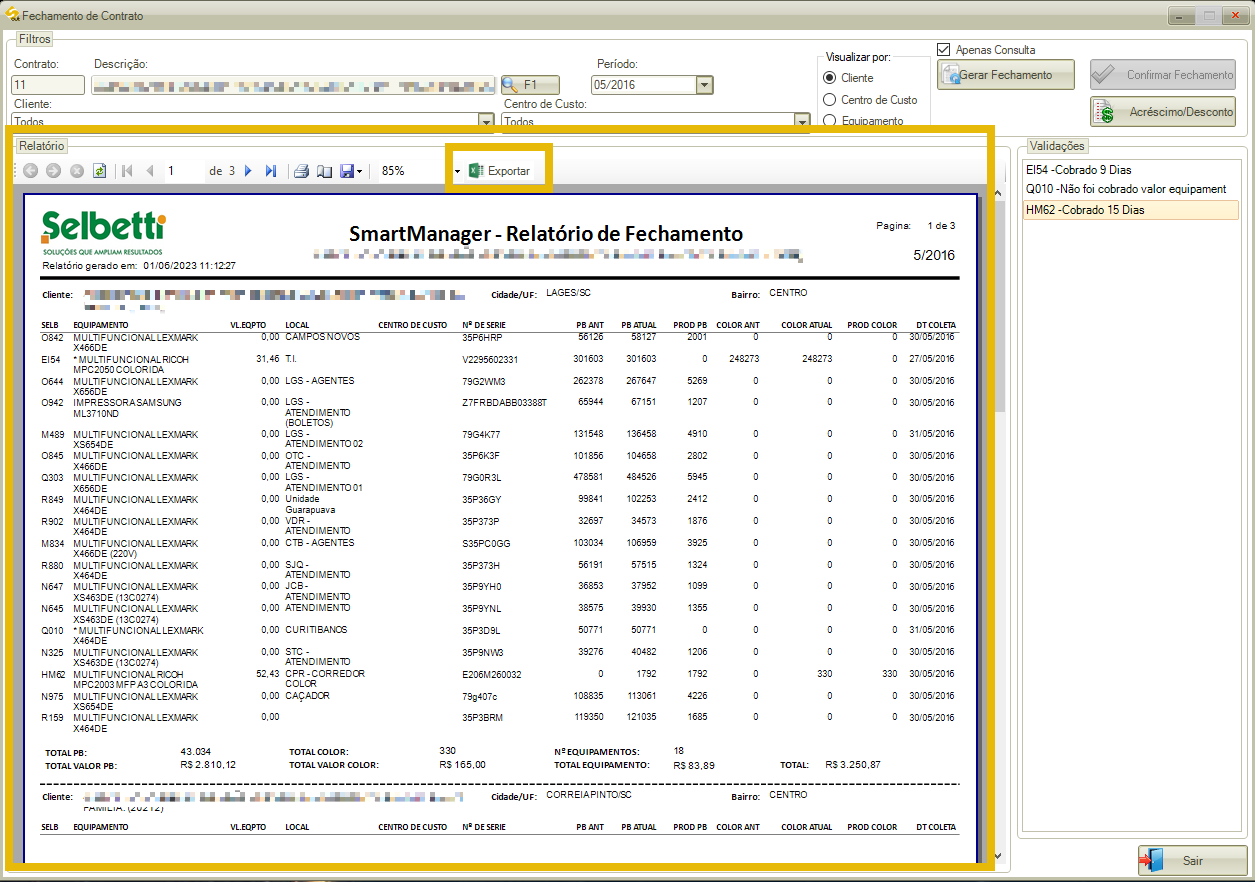This screenshot has width=1255, height=882.
Task: Click the stop rendering icon in report toolbar
Action: (x=77, y=171)
